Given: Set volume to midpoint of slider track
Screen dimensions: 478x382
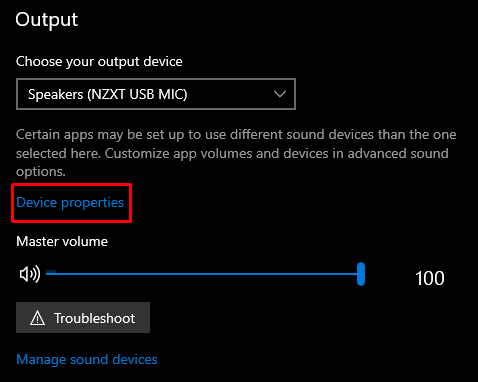Looking at the screenshot, I should (x=203, y=274).
